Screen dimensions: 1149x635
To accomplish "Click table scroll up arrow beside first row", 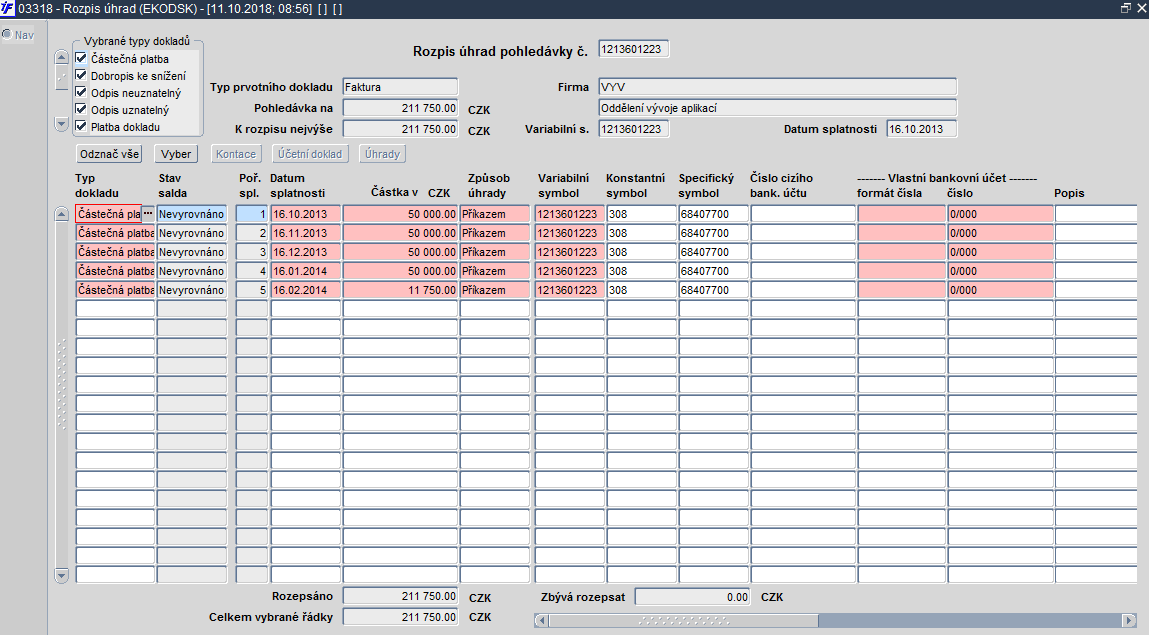I will click(62, 214).
